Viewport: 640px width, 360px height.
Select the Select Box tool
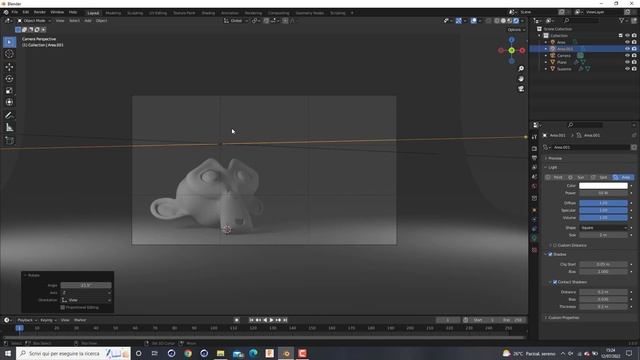(x=9, y=42)
